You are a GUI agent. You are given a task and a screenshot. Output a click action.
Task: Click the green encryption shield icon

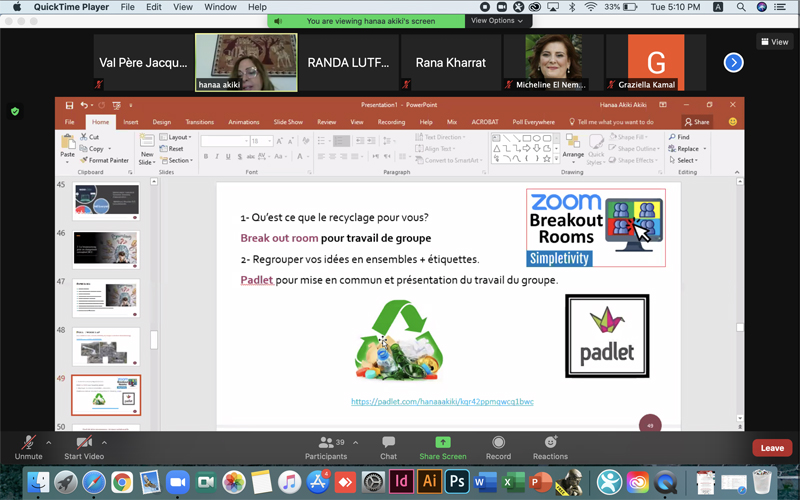[x=15, y=111]
